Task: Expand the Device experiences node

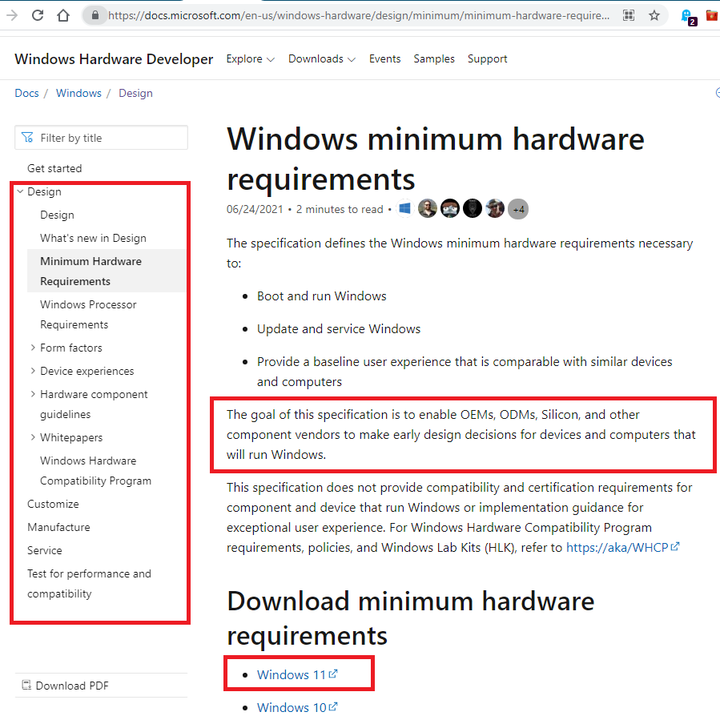Action: (33, 371)
